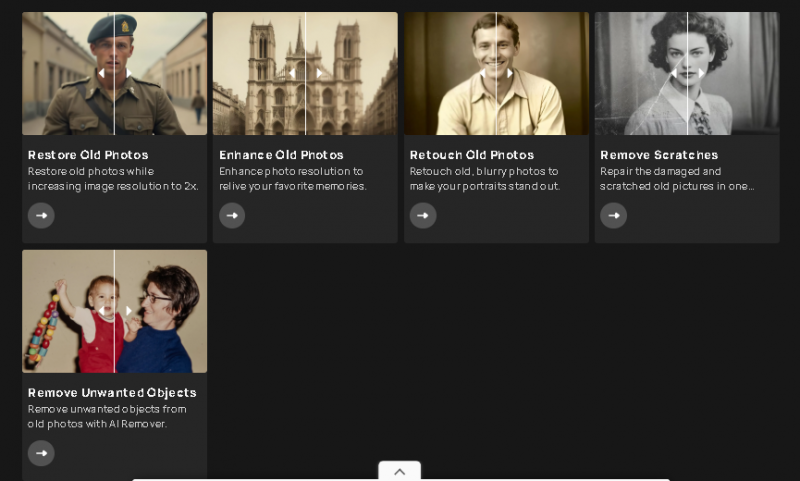
Task: Open Remove Unwanted Objects via its arrow icon
Action: point(41,453)
